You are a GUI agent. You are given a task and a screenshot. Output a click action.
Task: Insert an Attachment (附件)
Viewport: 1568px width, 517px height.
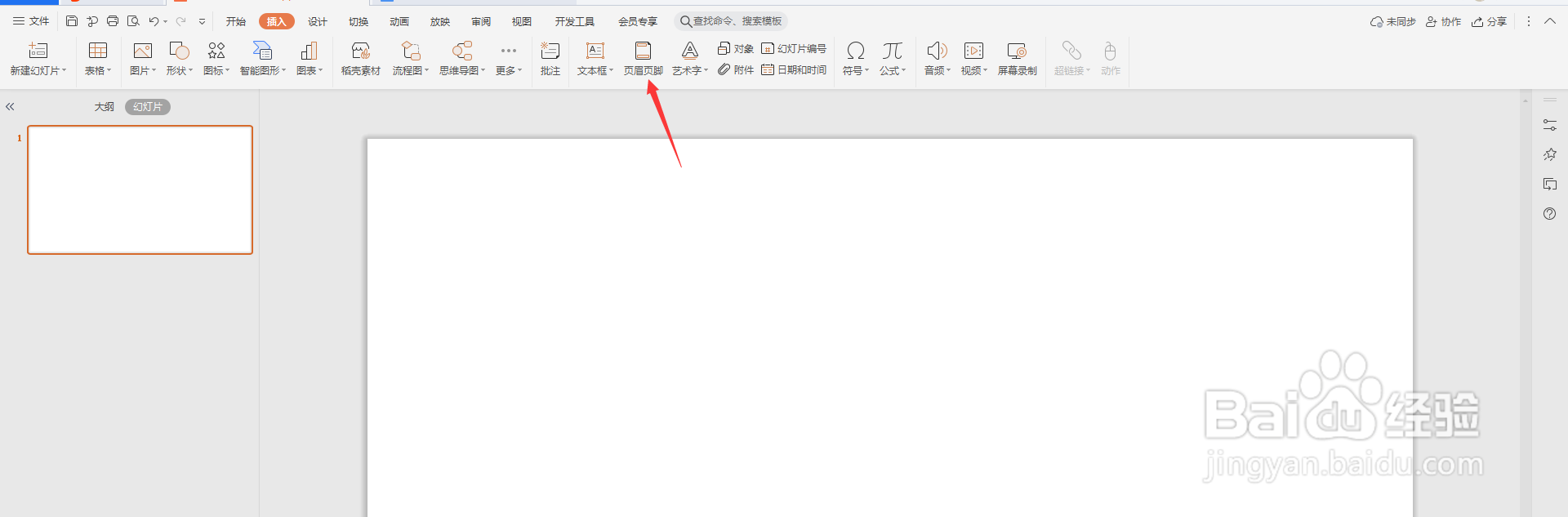[x=736, y=70]
